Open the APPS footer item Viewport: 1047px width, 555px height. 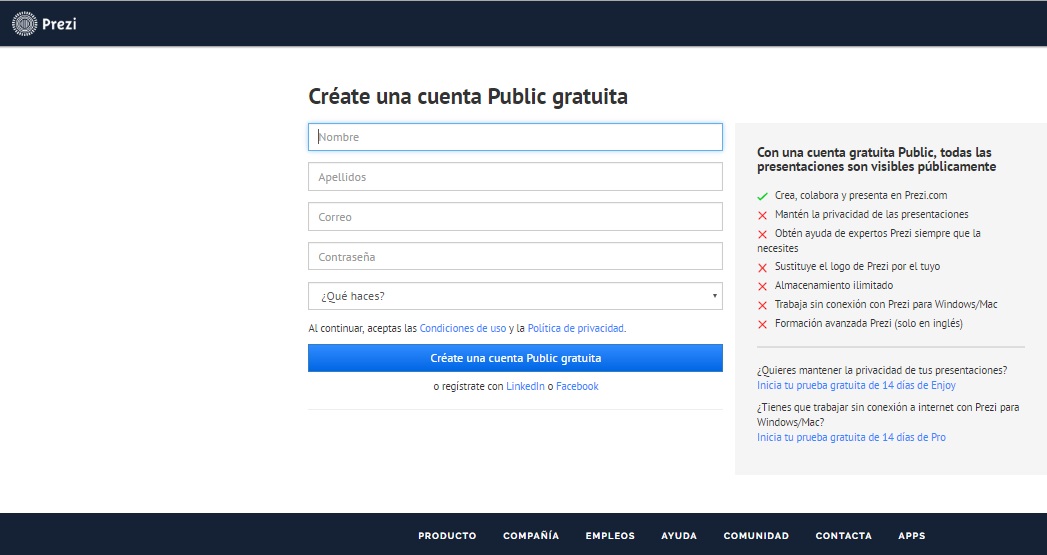coord(911,536)
